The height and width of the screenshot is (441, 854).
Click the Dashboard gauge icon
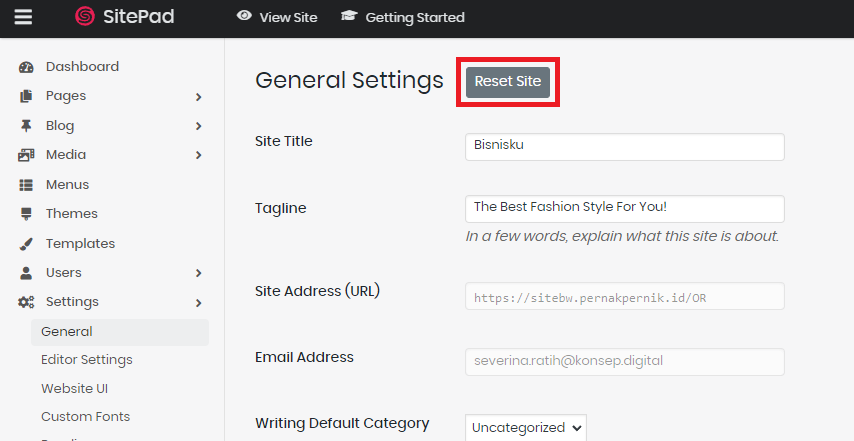coord(27,67)
